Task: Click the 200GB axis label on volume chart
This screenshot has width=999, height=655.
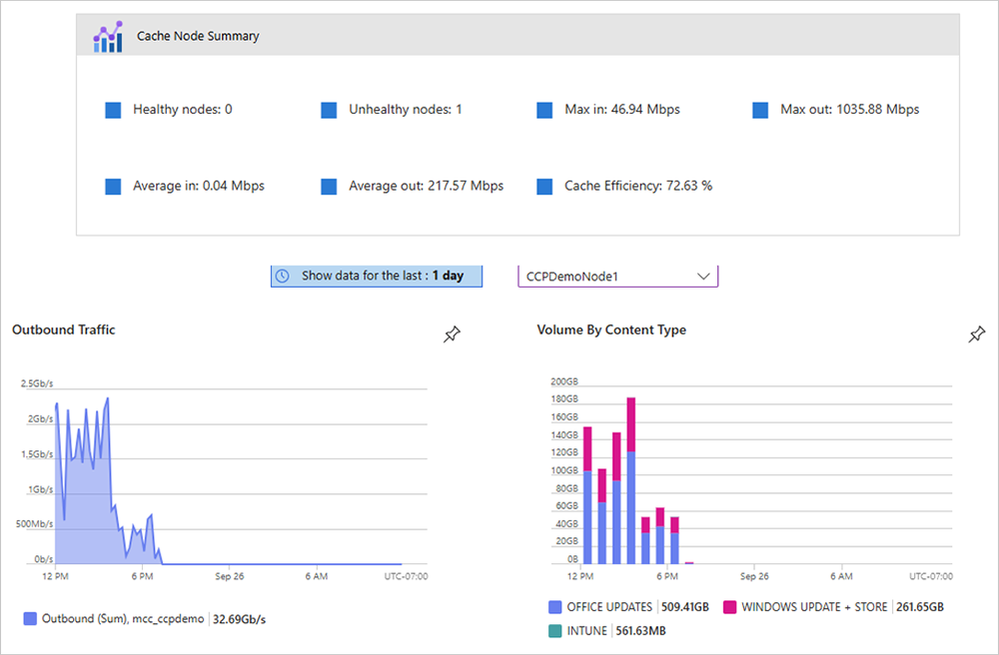Action: [x=564, y=382]
